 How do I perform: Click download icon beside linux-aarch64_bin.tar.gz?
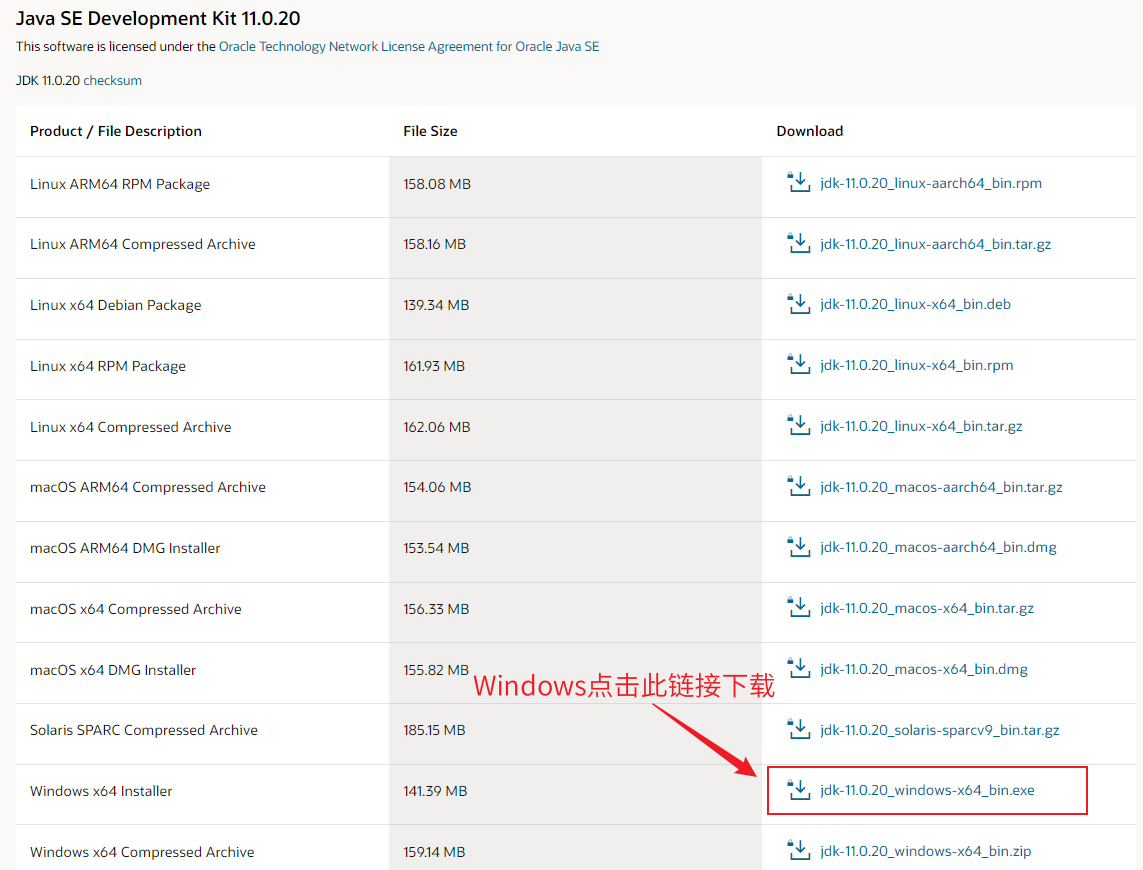[798, 243]
